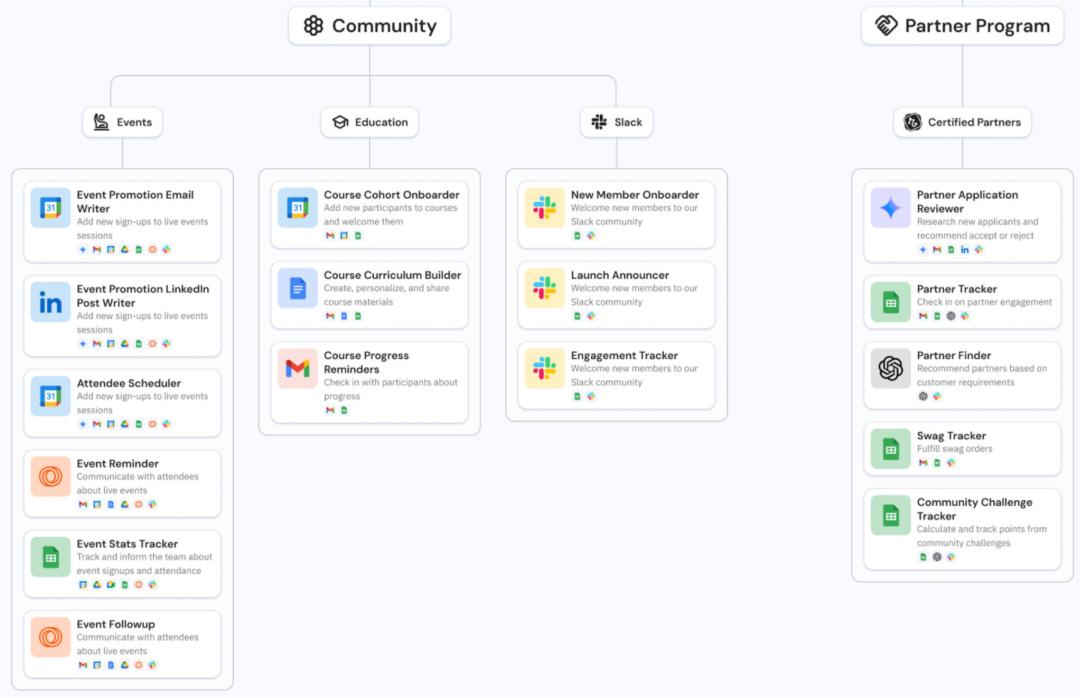Viewport: 1080px width, 698px height.
Task: Click the Gmail icon on Course Progress Reminders
Action: pyautogui.click(x=297, y=368)
